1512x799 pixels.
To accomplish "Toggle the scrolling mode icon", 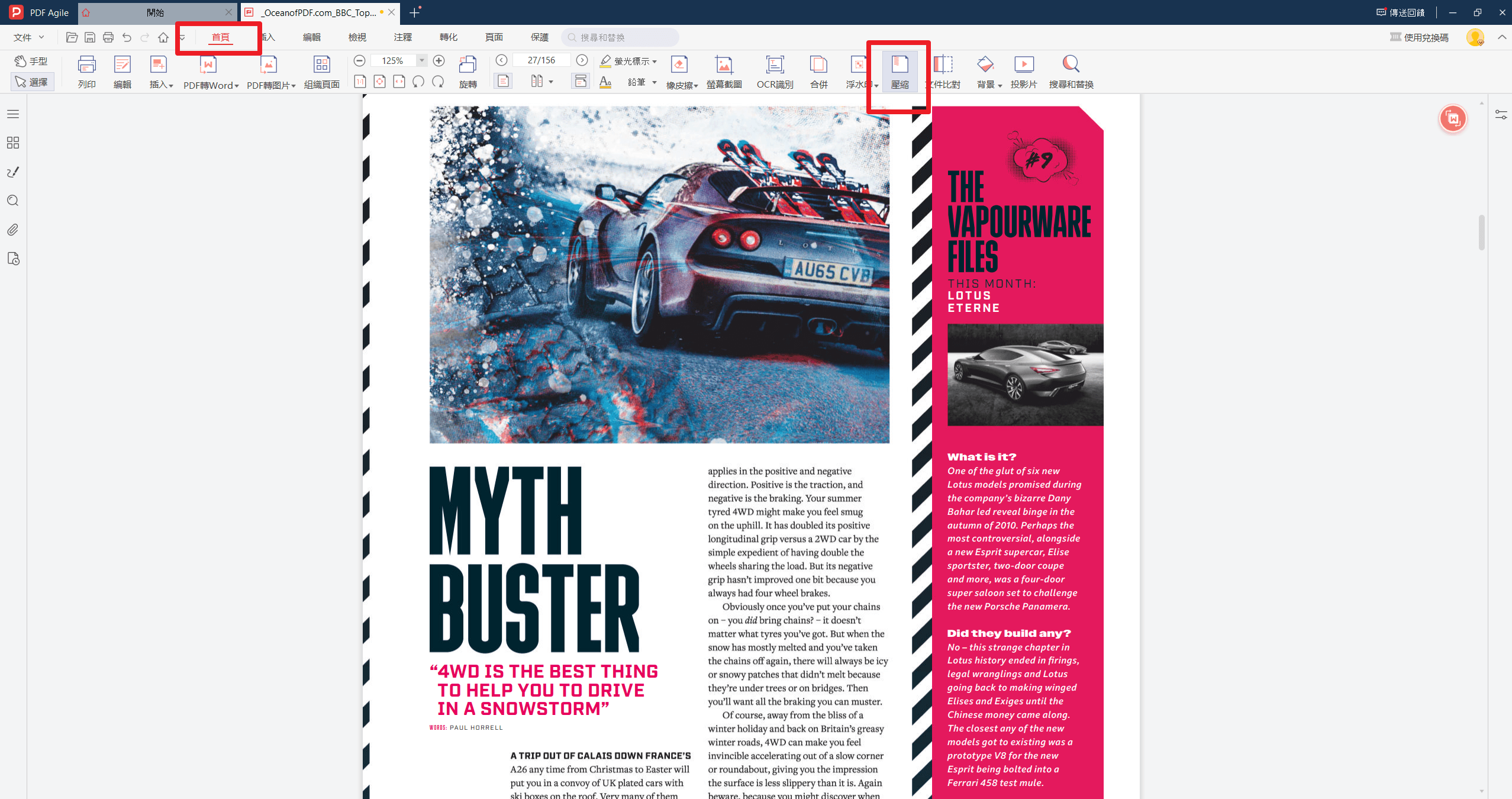I will point(581,81).
